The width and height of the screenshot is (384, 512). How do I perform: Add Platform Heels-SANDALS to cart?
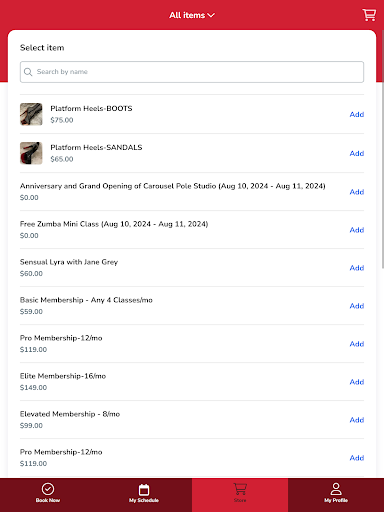[x=357, y=153]
